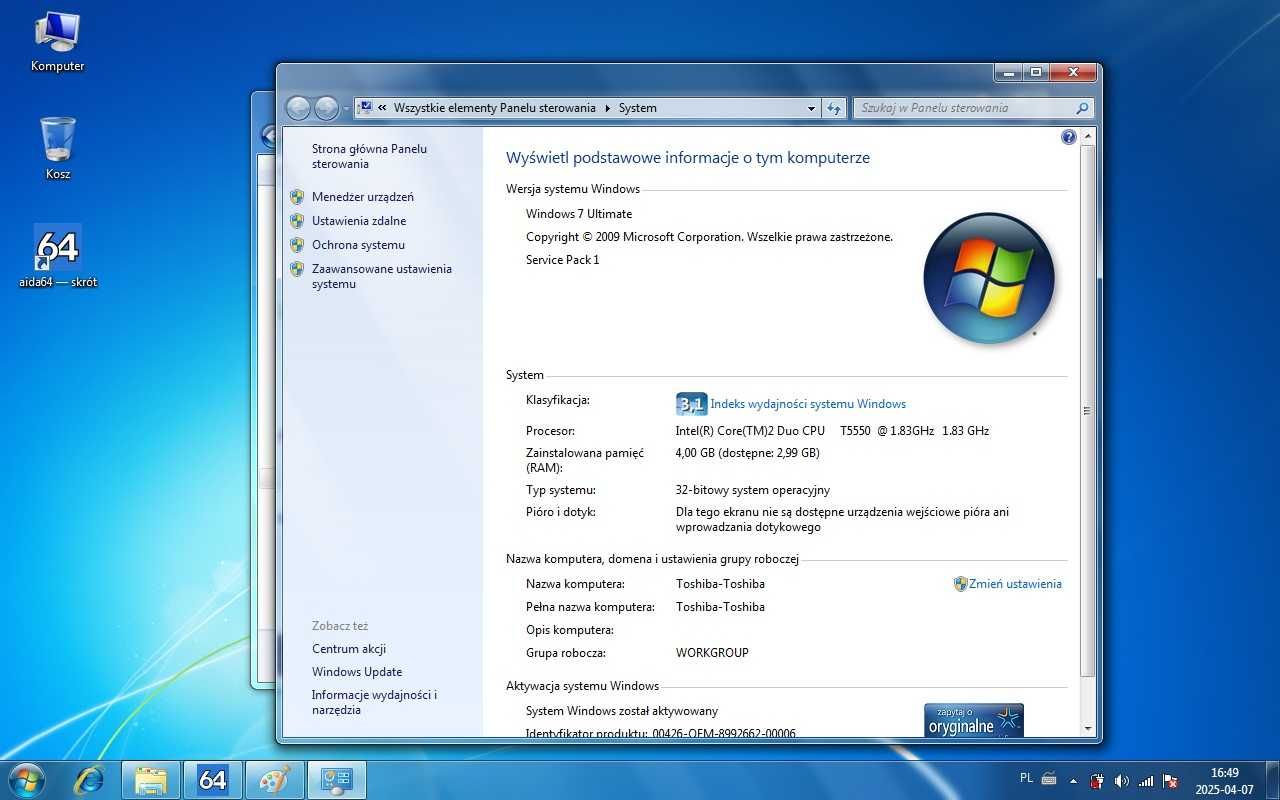Select the Kosz recycle bin icon

point(57,148)
